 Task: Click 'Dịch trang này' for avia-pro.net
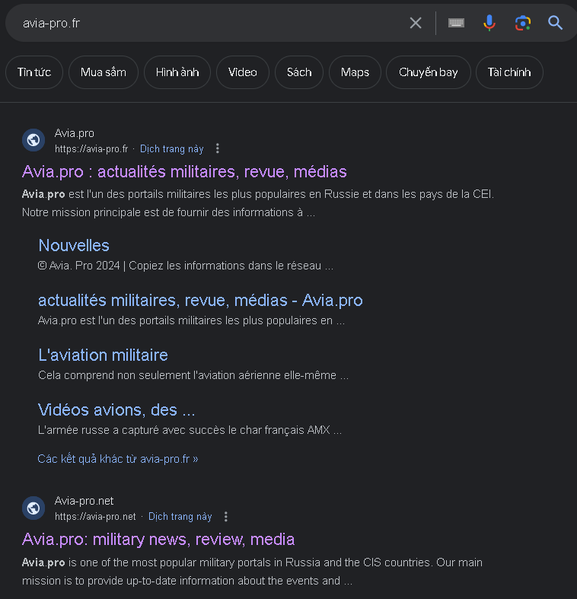(180, 516)
